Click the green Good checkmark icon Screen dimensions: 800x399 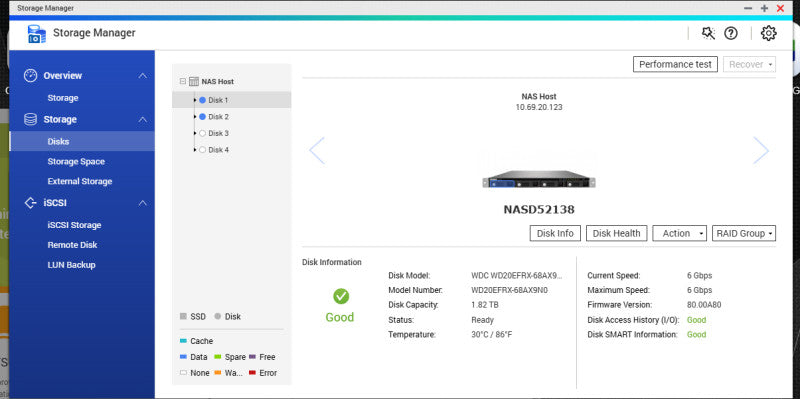(x=341, y=296)
